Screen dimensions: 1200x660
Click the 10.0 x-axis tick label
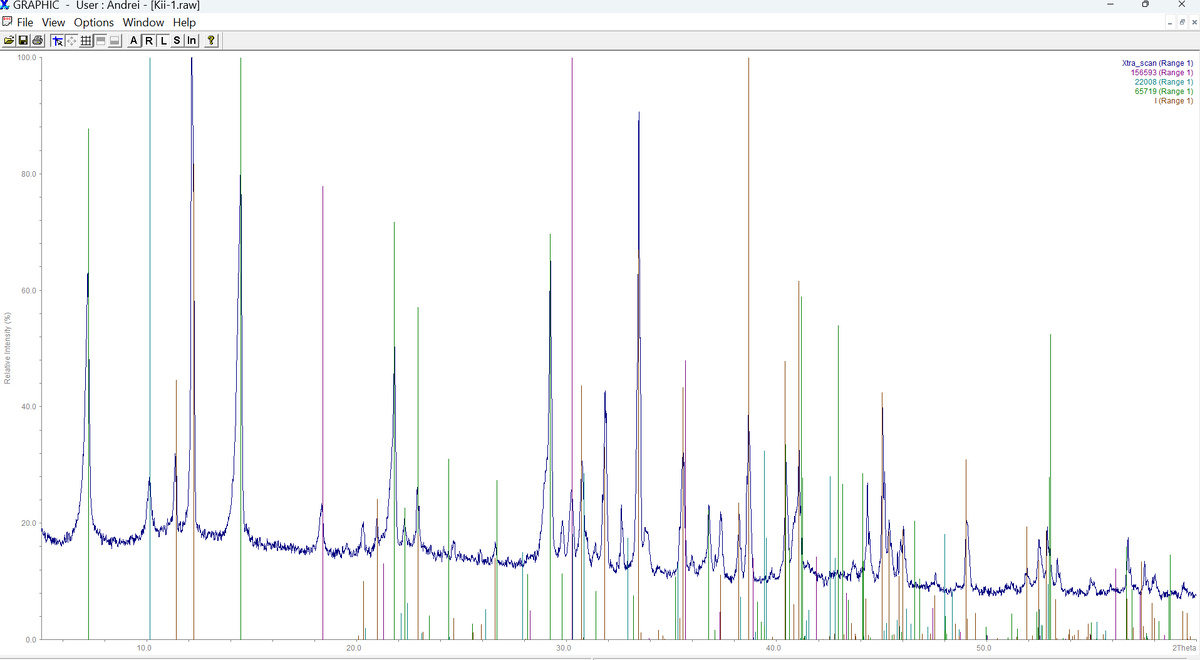coord(144,649)
